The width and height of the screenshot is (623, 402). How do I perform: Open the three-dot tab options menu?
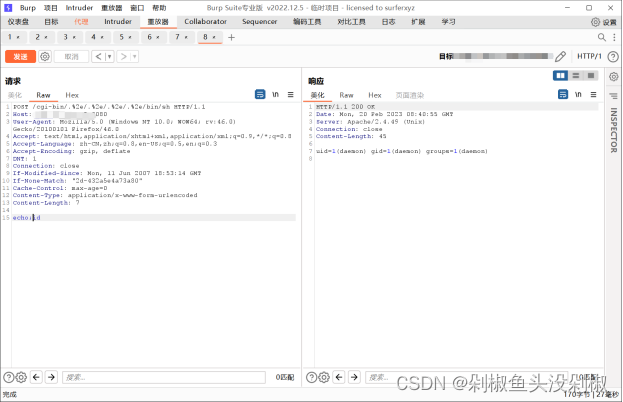pos(614,37)
